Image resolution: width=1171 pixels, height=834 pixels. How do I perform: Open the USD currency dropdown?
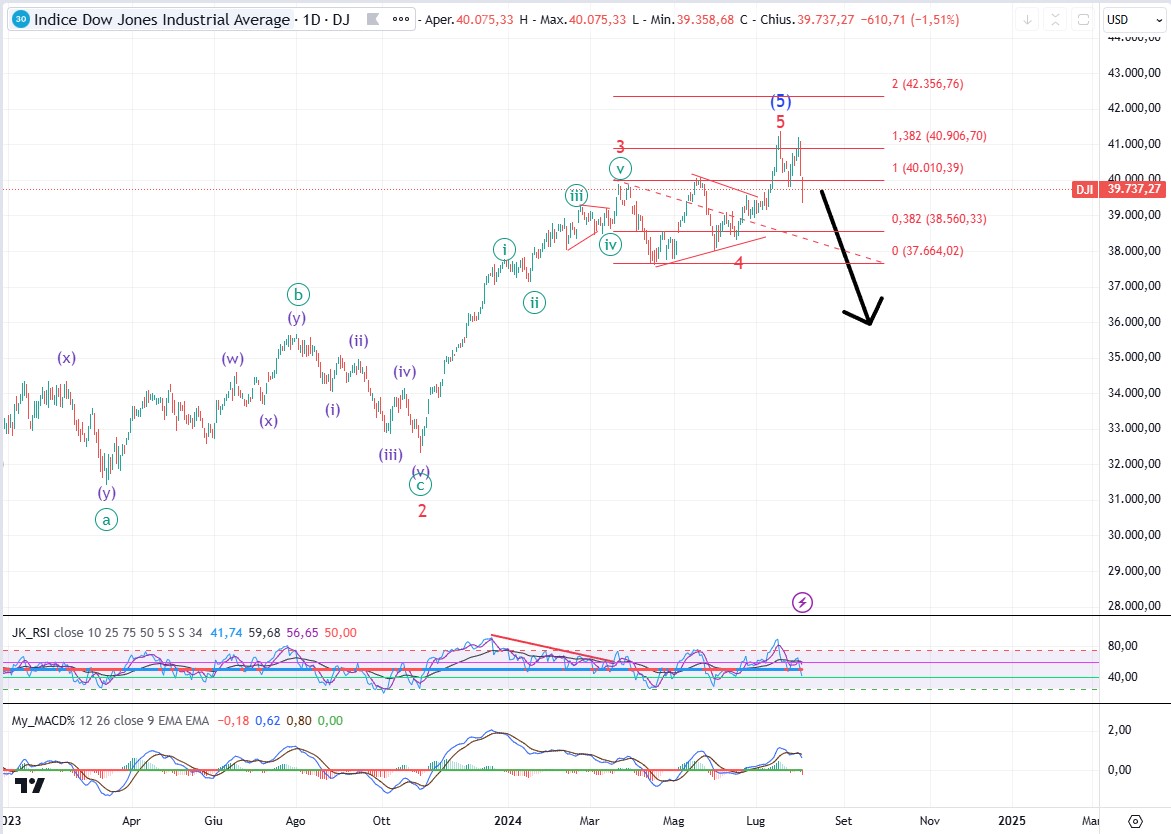click(1134, 20)
